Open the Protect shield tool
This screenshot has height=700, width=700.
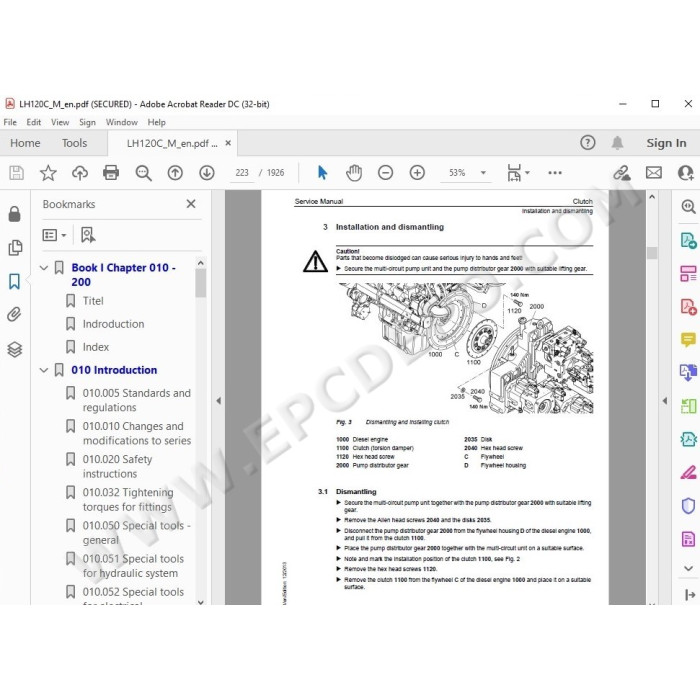pyautogui.click(x=688, y=506)
